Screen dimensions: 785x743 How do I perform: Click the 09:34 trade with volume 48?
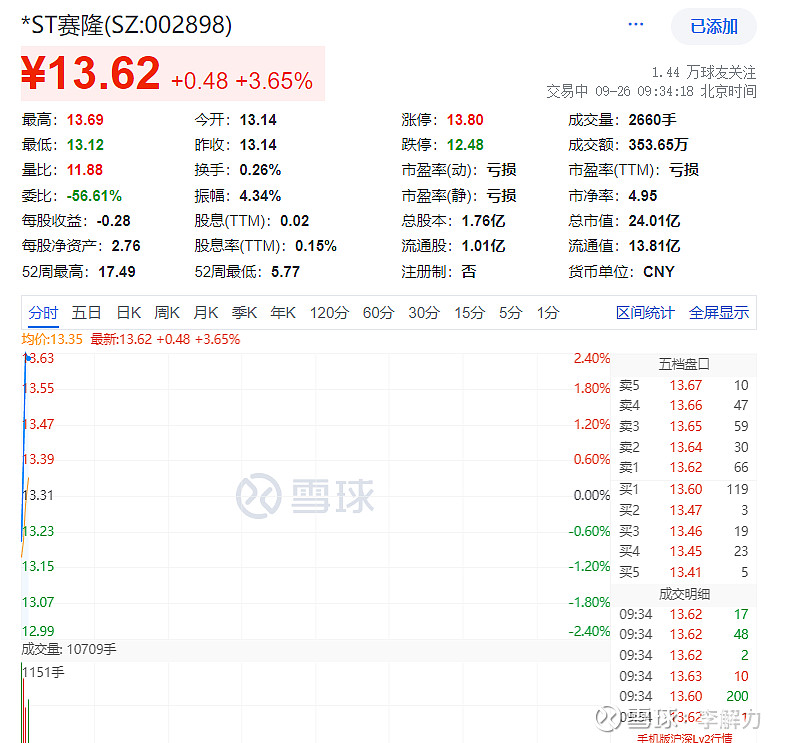[x=684, y=634]
